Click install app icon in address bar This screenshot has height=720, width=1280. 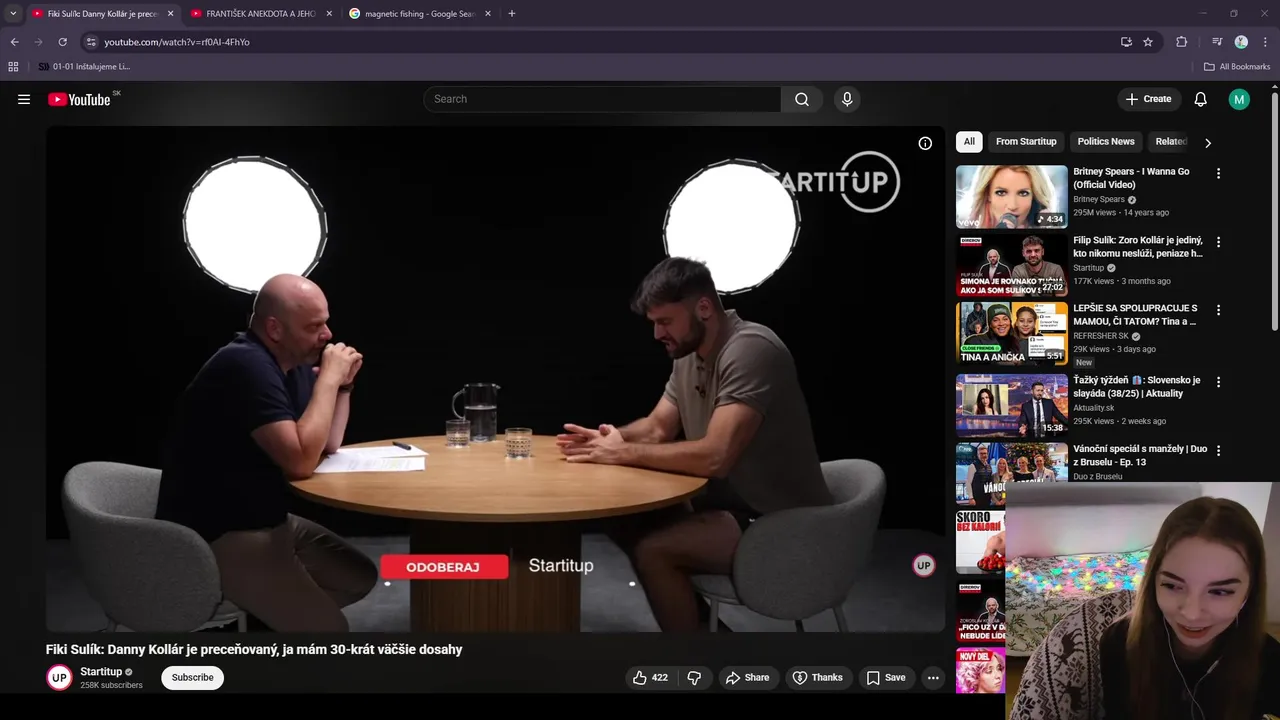tap(1126, 42)
